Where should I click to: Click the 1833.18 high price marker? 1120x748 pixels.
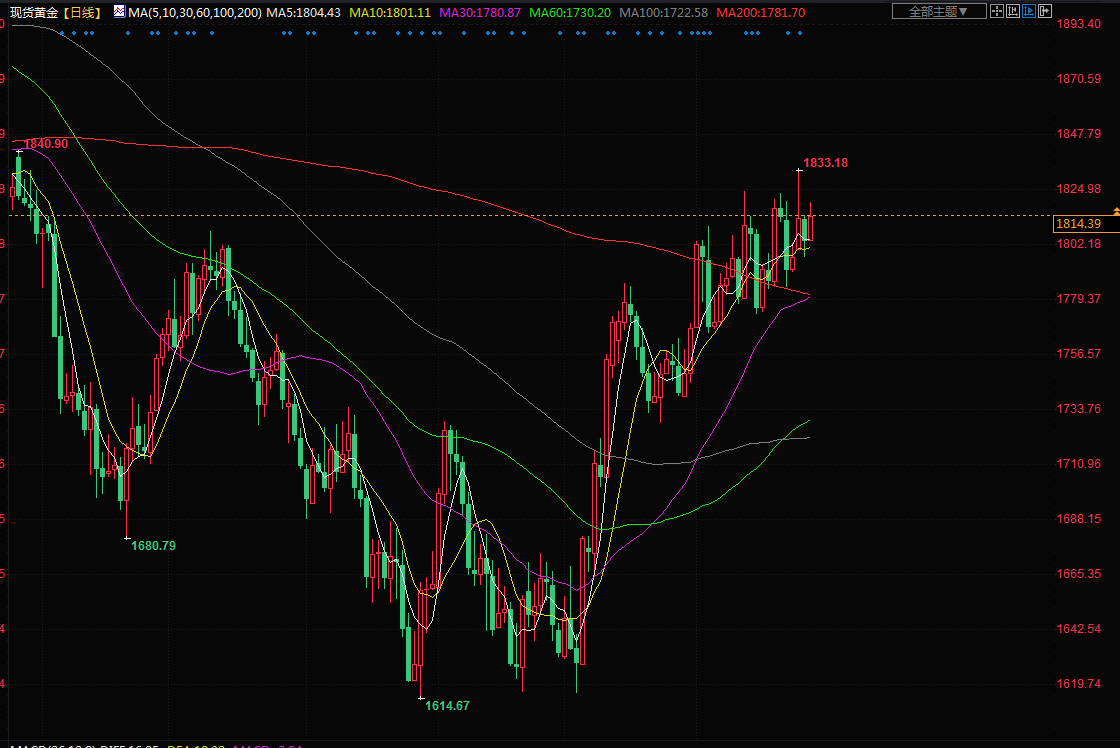coord(826,162)
